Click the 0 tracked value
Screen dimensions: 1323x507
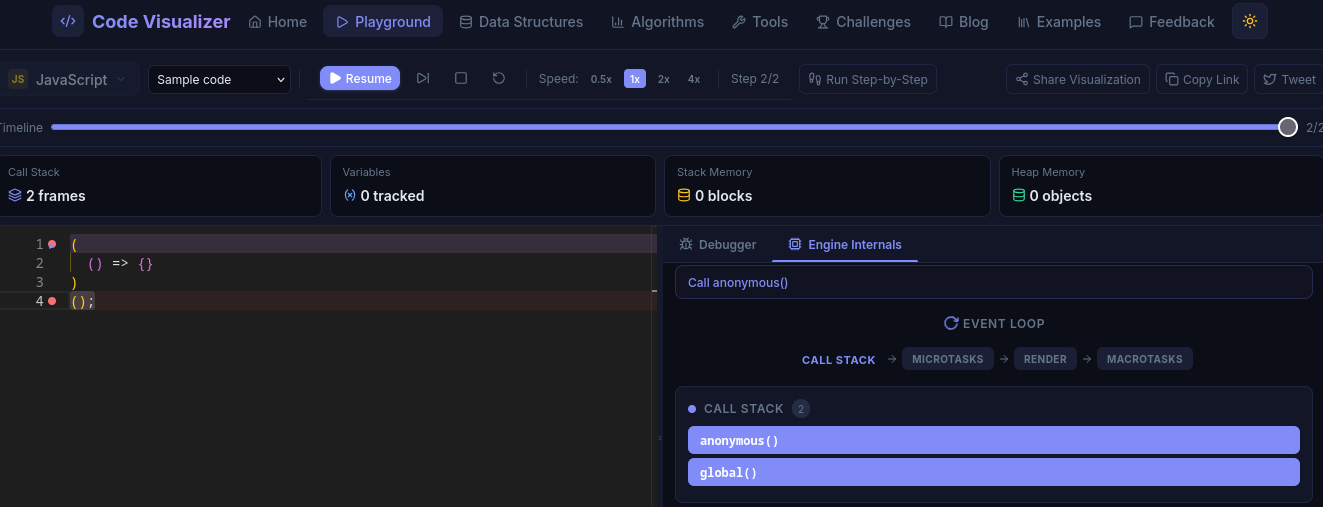392,196
